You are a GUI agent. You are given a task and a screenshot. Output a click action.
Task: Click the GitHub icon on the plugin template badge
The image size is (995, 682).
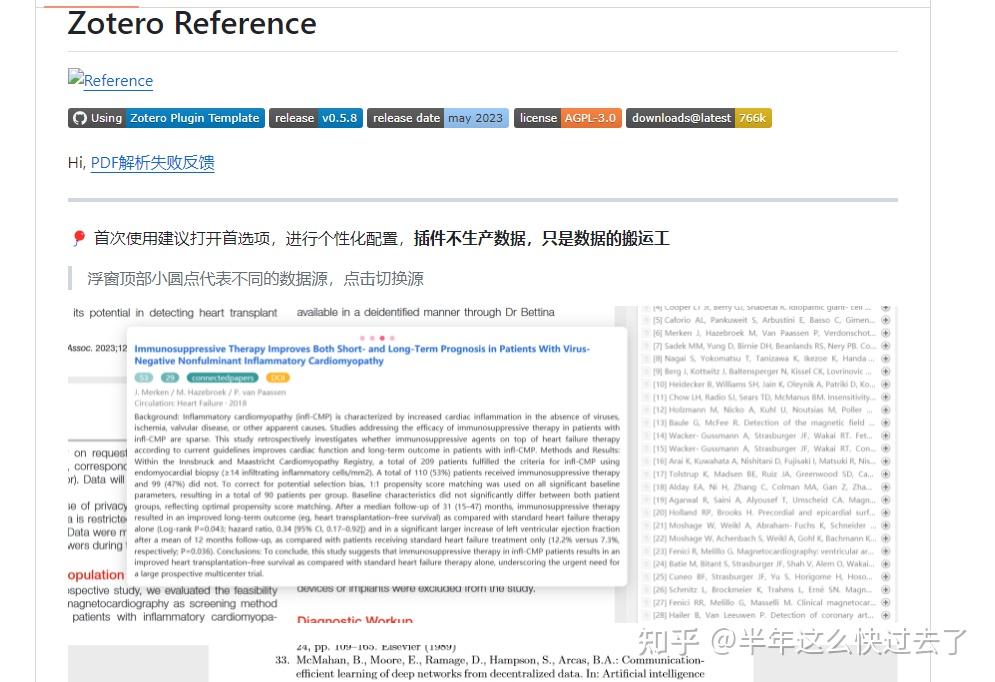click(78, 117)
